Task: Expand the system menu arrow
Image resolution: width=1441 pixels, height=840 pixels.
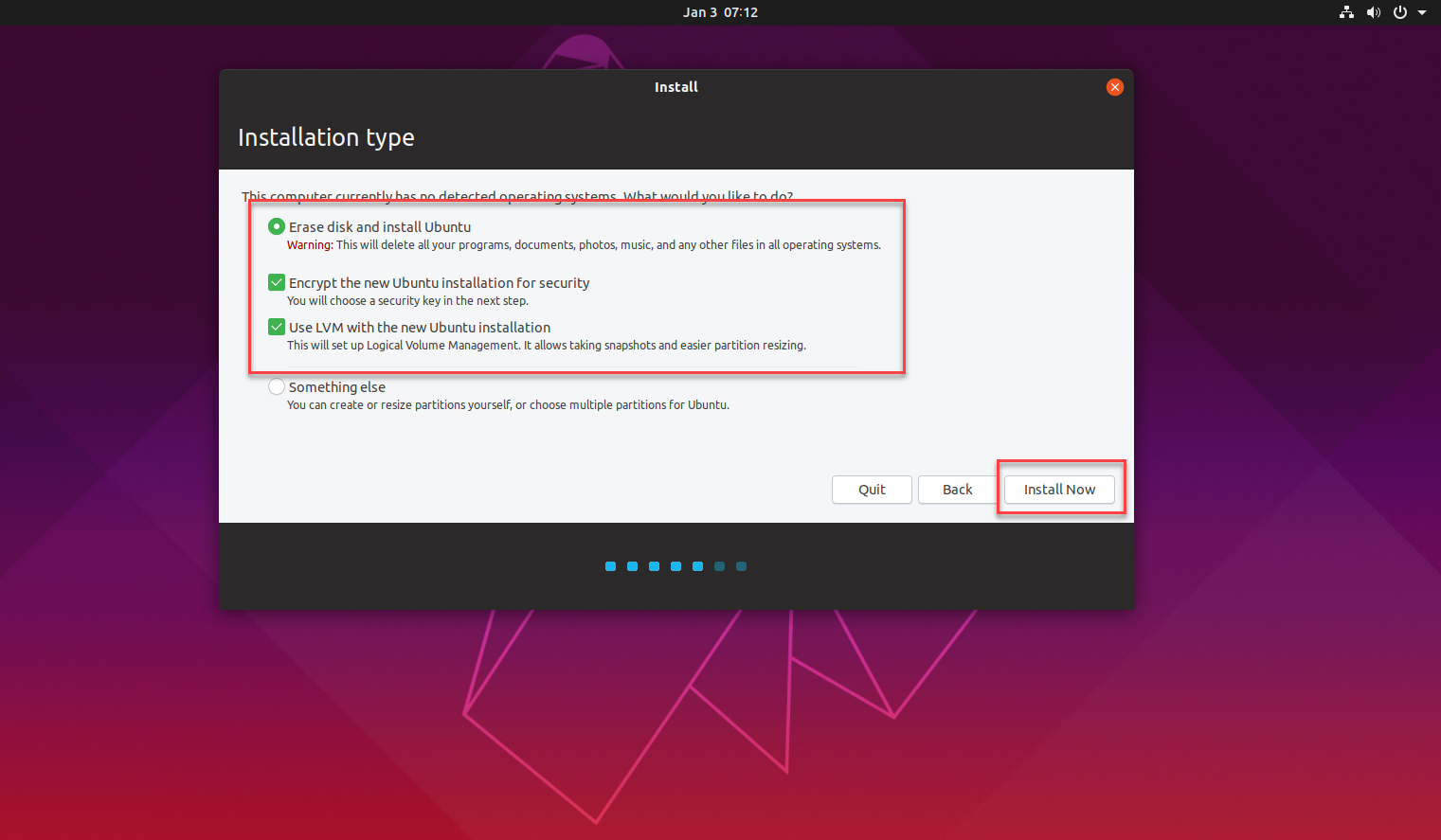Action: point(1422,12)
